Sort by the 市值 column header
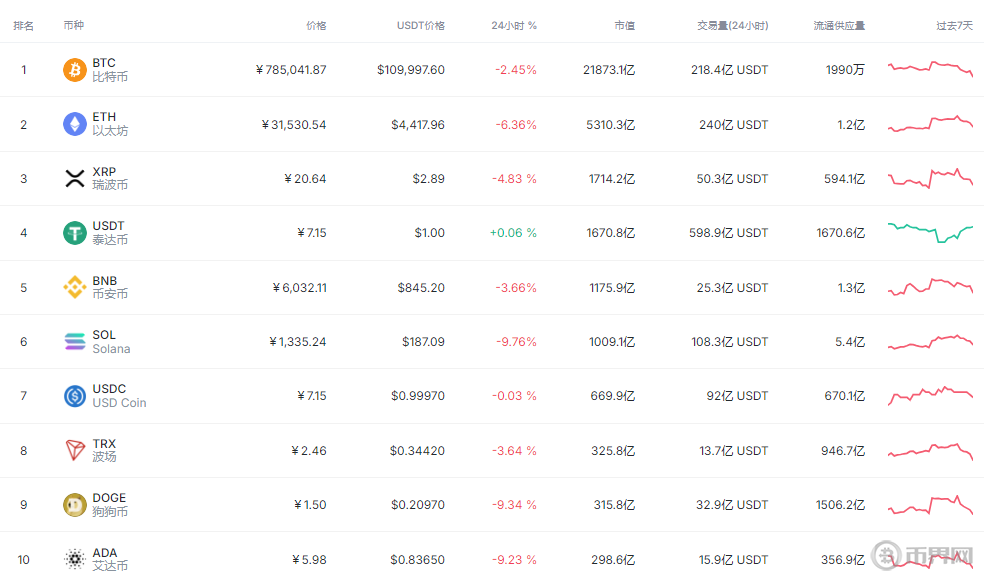Viewport: 984px width, 583px height. tap(624, 25)
